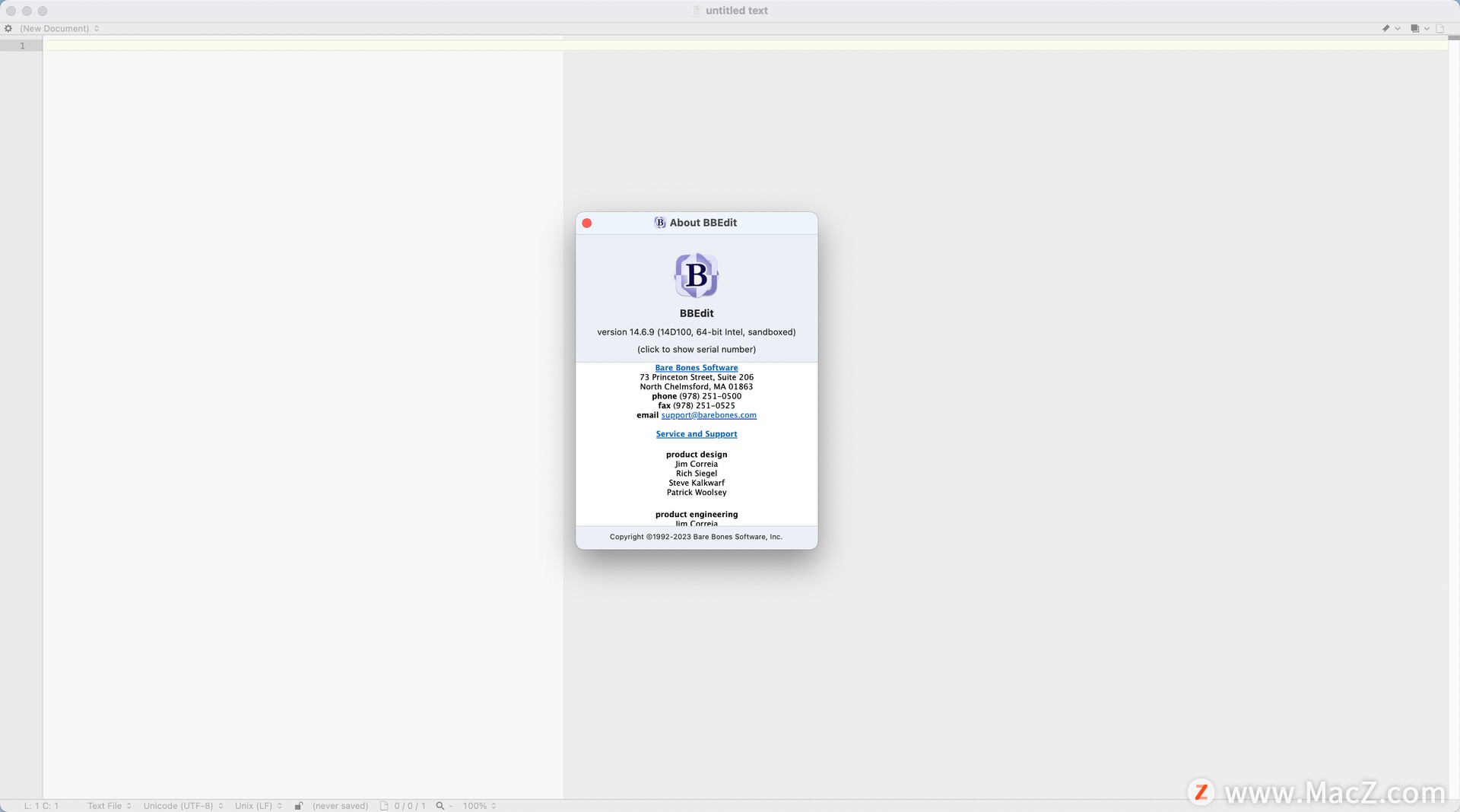Toggle the document lock icon
Screen dimensions: 1460x812
pos(299,805)
